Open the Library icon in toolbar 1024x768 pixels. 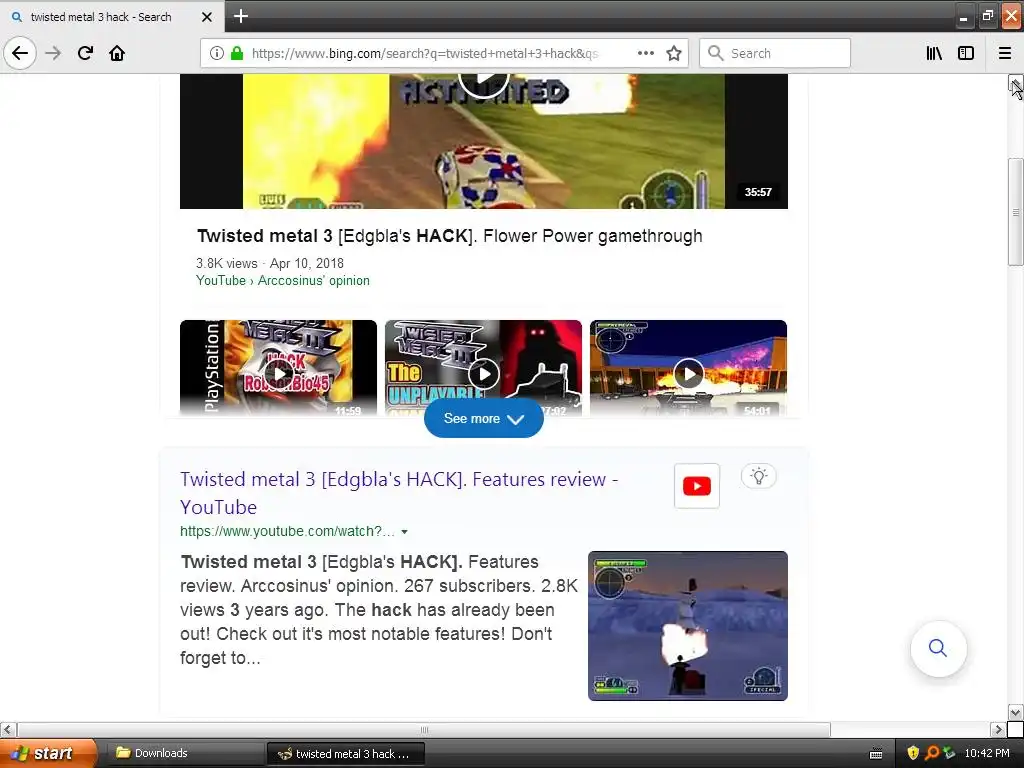pyautogui.click(x=934, y=53)
